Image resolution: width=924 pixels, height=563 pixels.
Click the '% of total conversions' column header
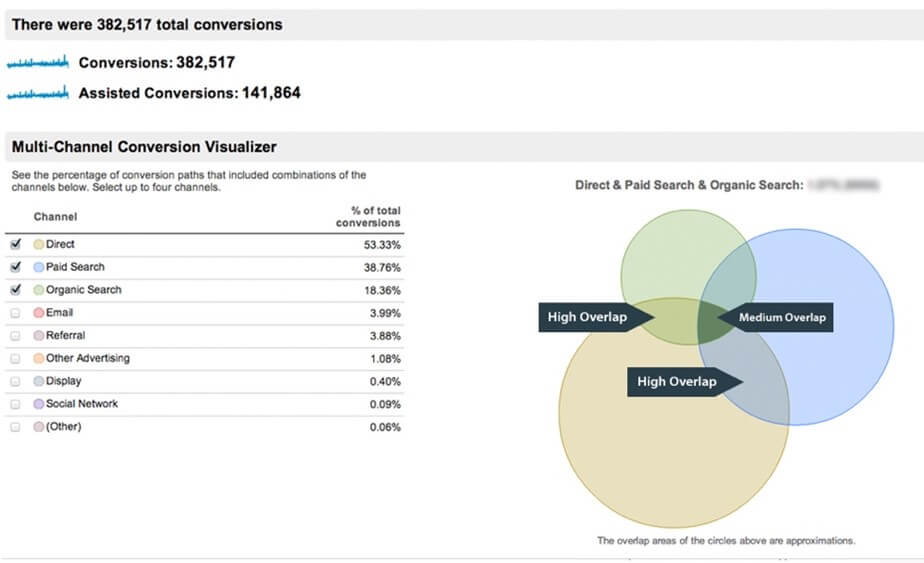point(368,216)
